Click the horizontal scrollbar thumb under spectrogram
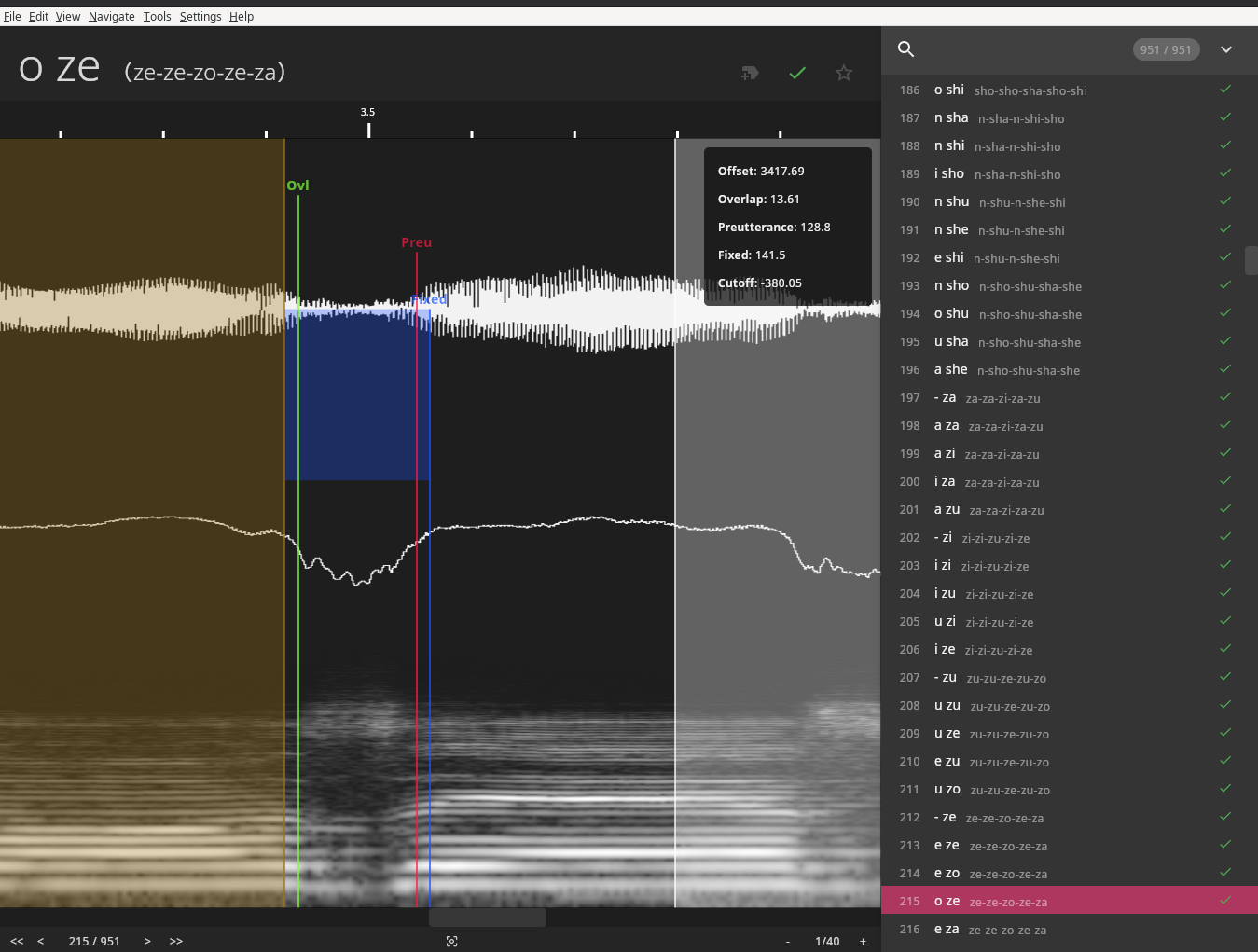The width and height of the screenshot is (1258, 952). point(487,918)
